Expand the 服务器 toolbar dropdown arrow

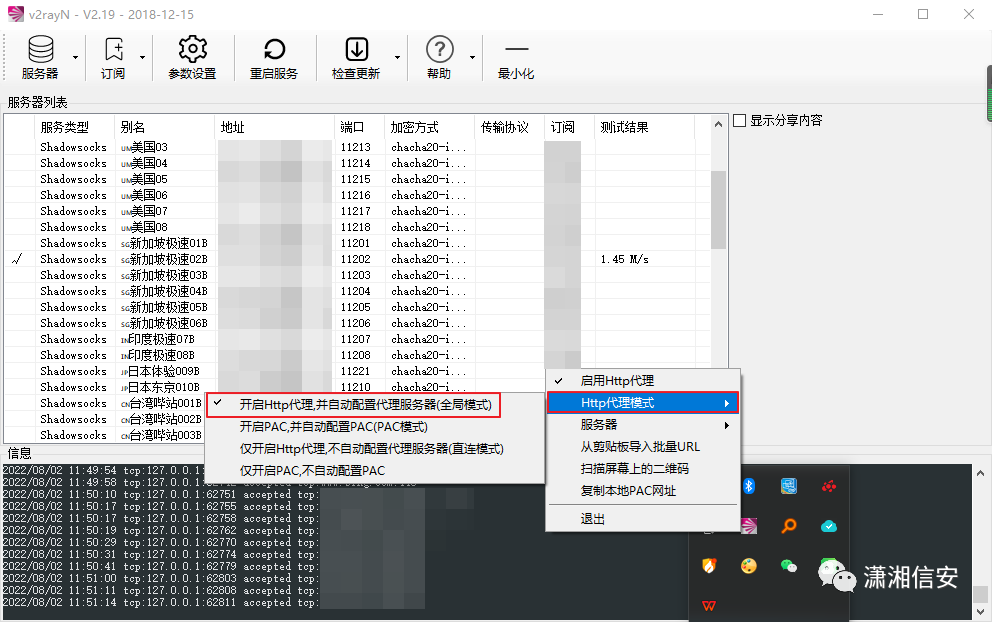[x=75, y=58]
